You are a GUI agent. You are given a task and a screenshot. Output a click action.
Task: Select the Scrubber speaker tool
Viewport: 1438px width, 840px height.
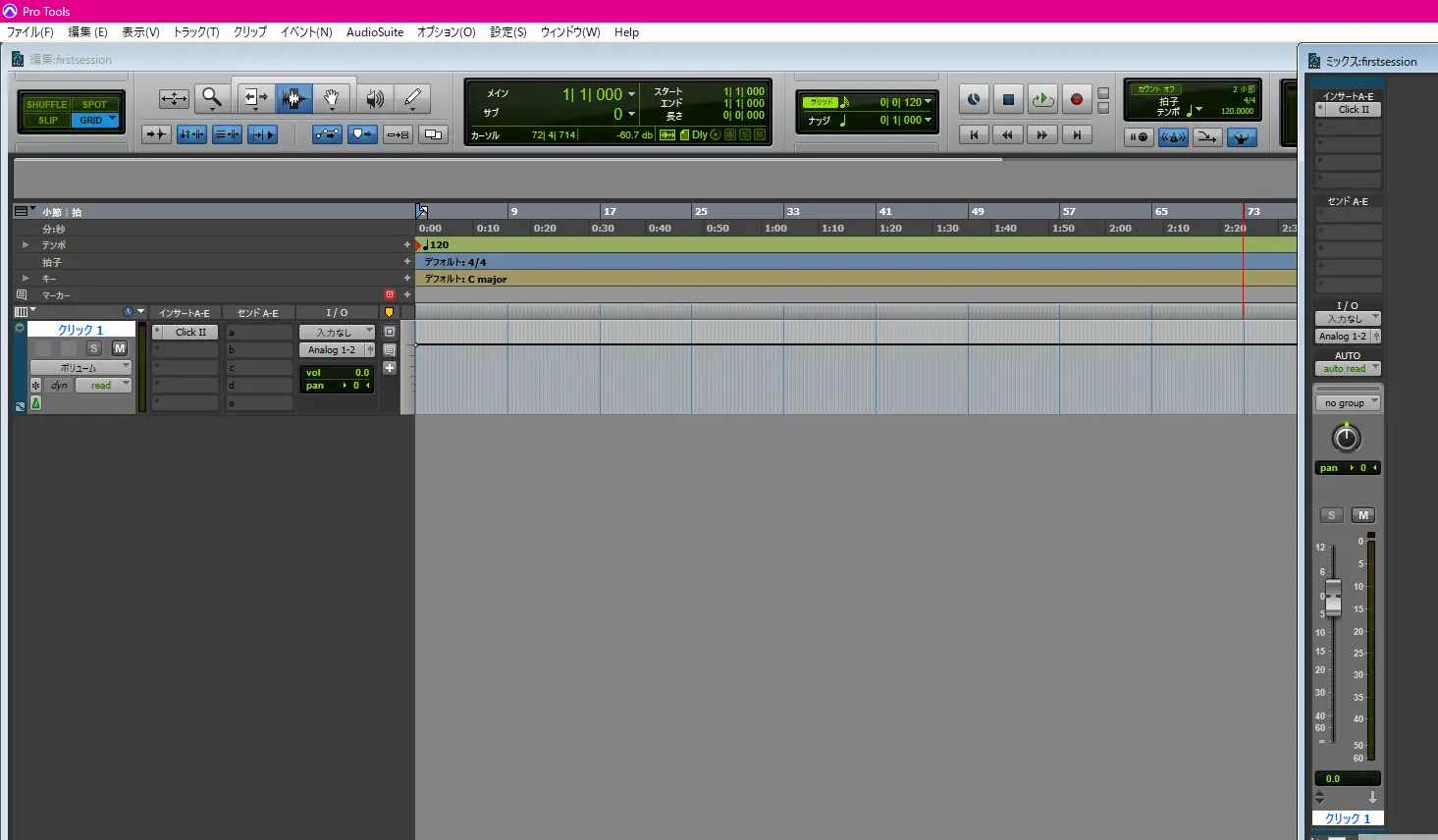[x=374, y=98]
